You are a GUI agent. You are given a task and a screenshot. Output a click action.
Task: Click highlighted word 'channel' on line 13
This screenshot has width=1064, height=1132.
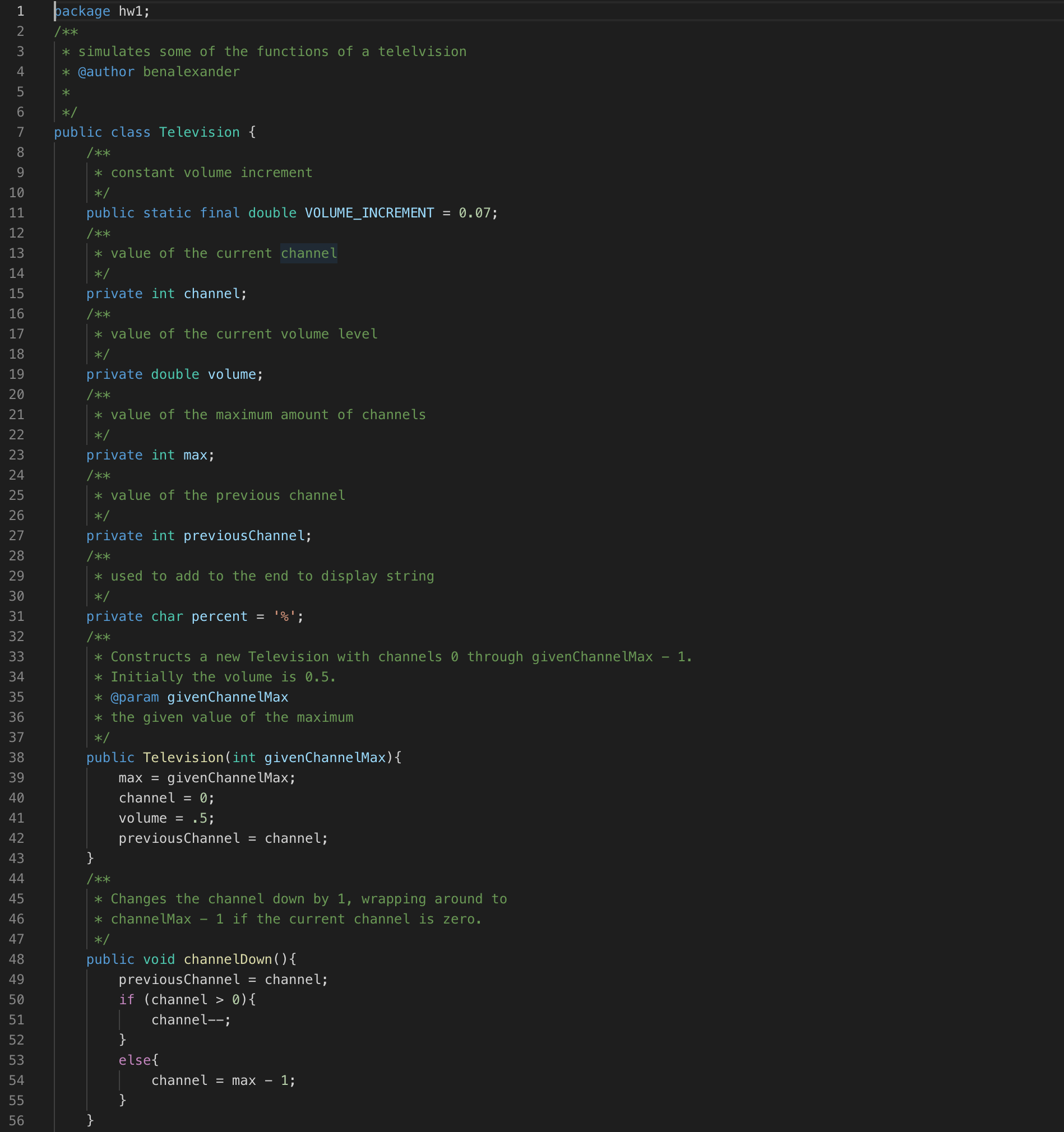pyautogui.click(x=309, y=253)
